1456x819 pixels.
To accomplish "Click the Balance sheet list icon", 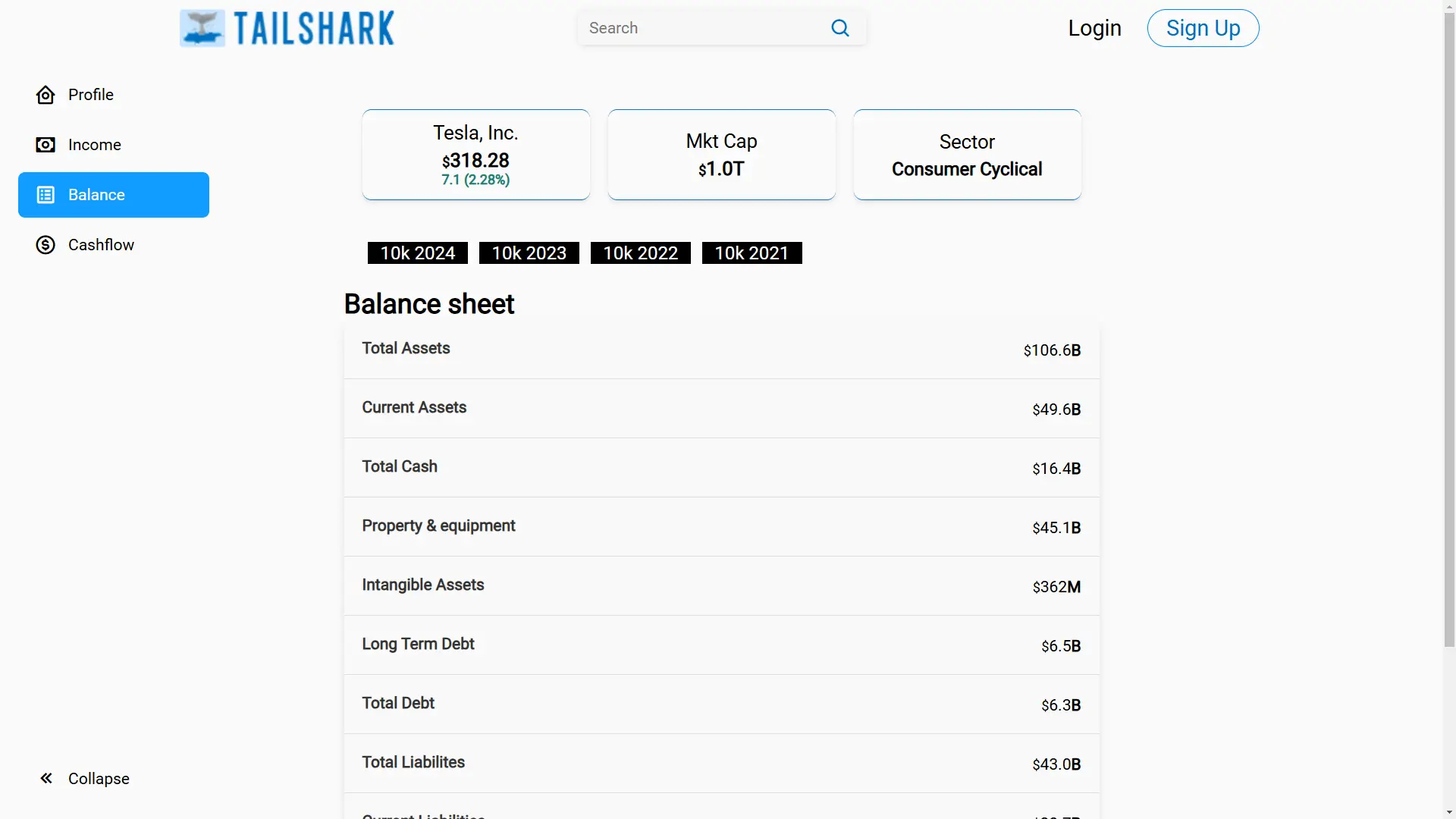I will tap(45, 195).
